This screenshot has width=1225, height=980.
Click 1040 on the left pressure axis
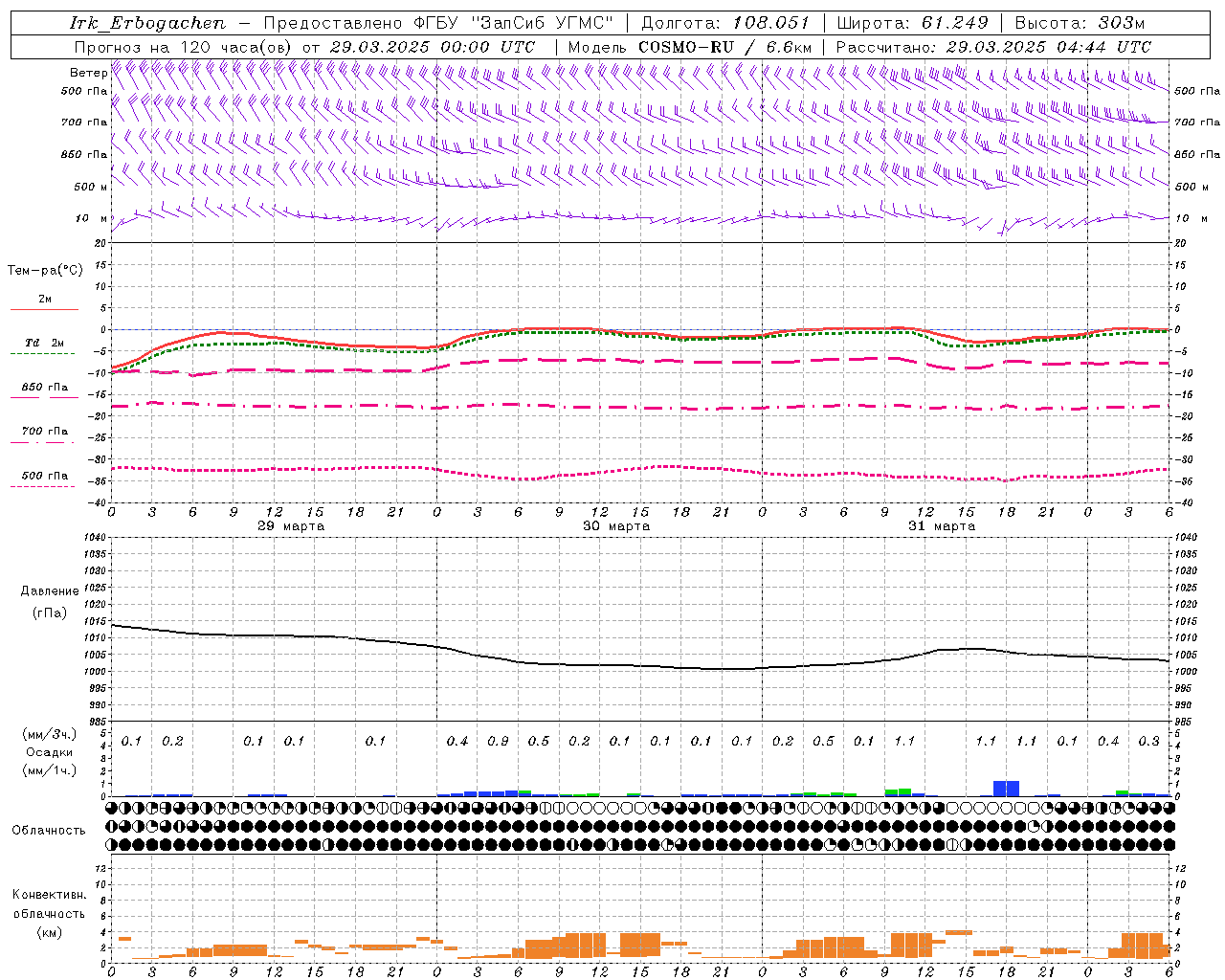(x=94, y=537)
